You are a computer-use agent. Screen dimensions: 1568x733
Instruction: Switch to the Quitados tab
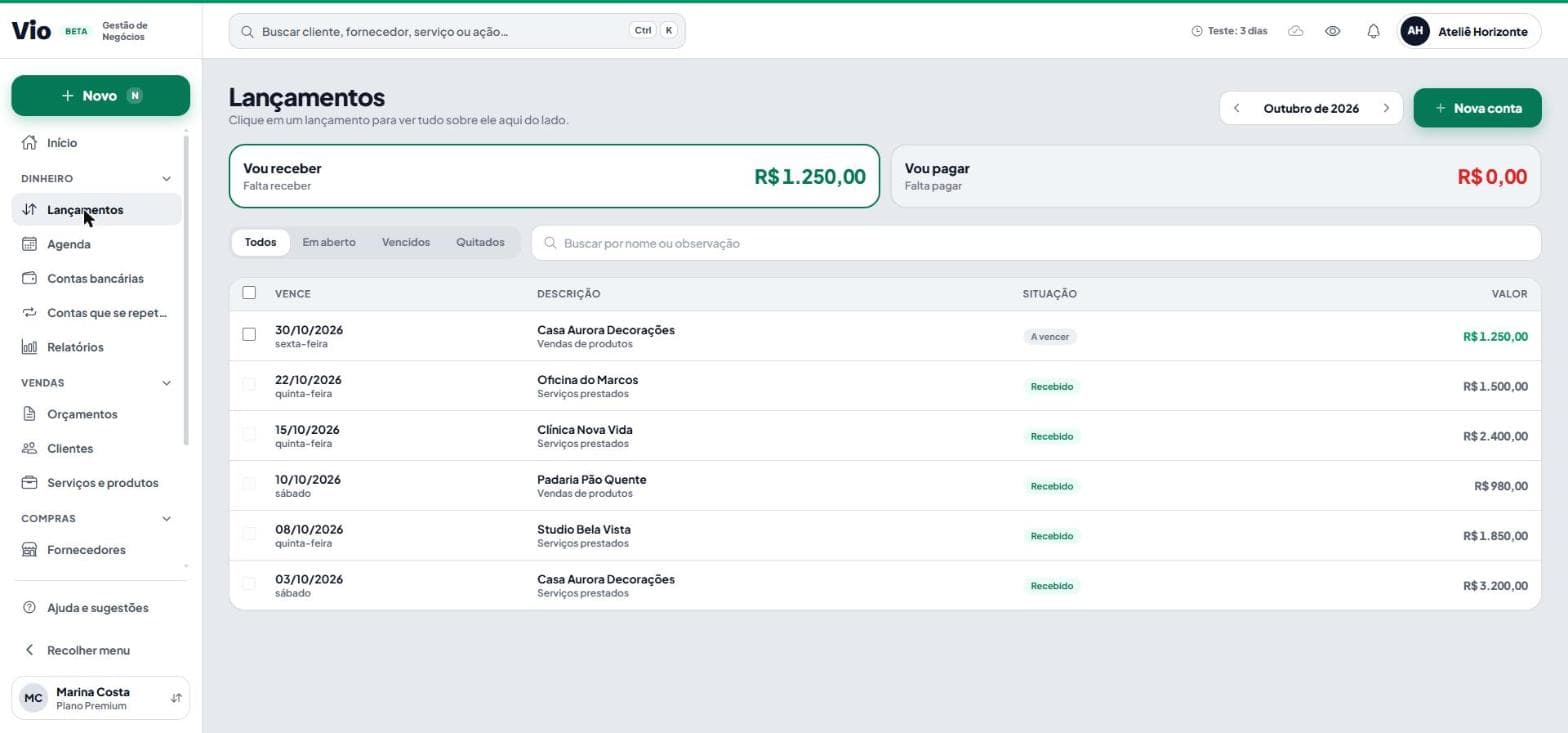[x=480, y=242]
